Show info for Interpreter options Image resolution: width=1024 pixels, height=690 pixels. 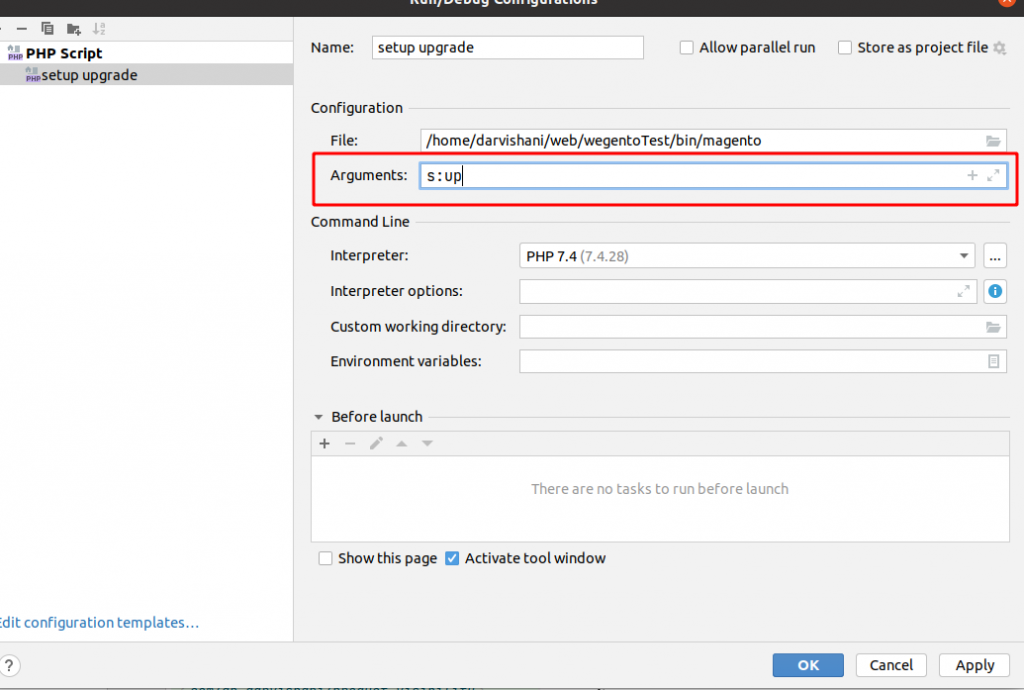coord(995,291)
